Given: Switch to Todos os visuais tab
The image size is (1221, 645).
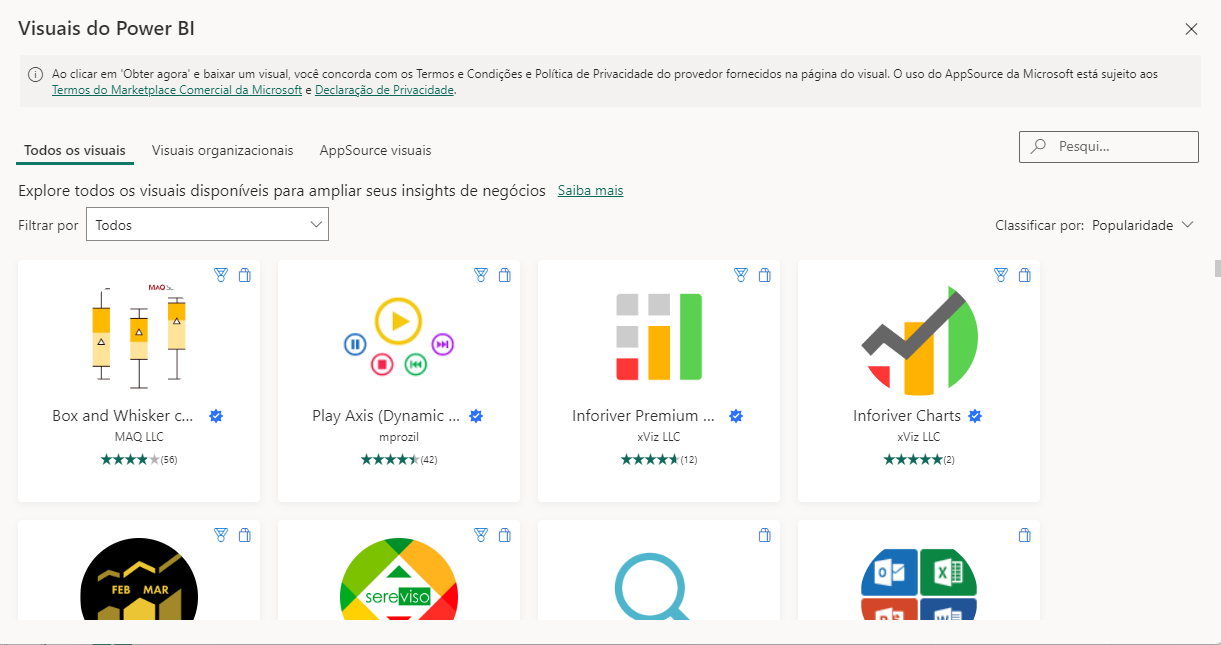Looking at the screenshot, I should tap(75, 150).
